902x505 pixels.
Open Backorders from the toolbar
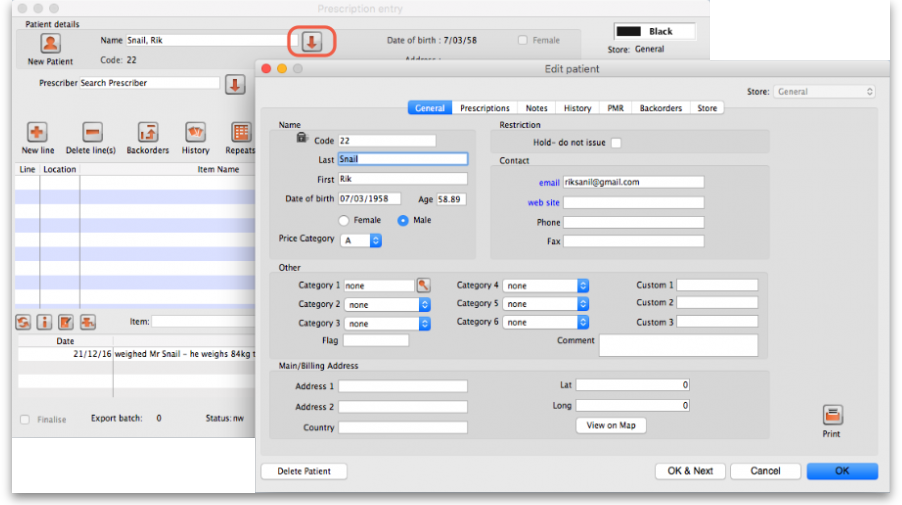click(147, 133)
